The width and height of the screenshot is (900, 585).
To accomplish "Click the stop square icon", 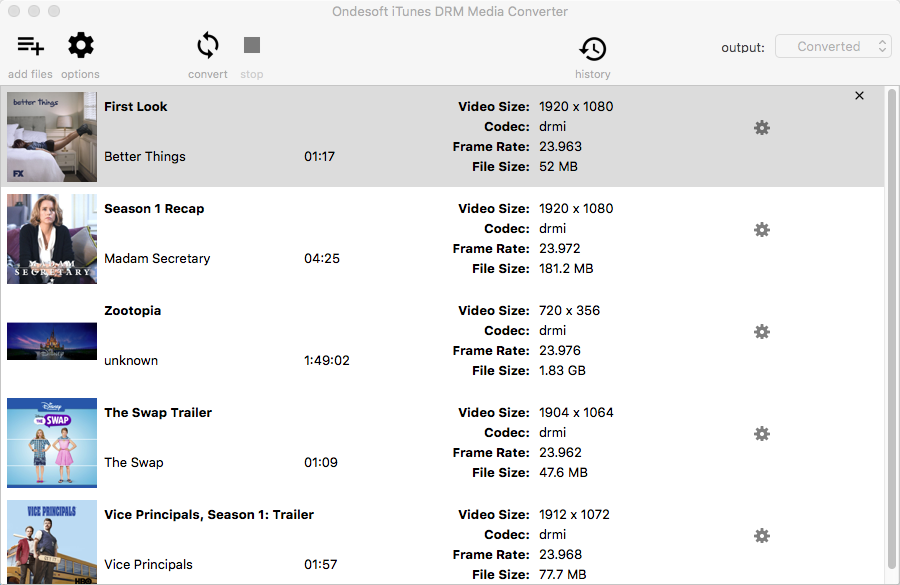I will click(x=251, y=45).
